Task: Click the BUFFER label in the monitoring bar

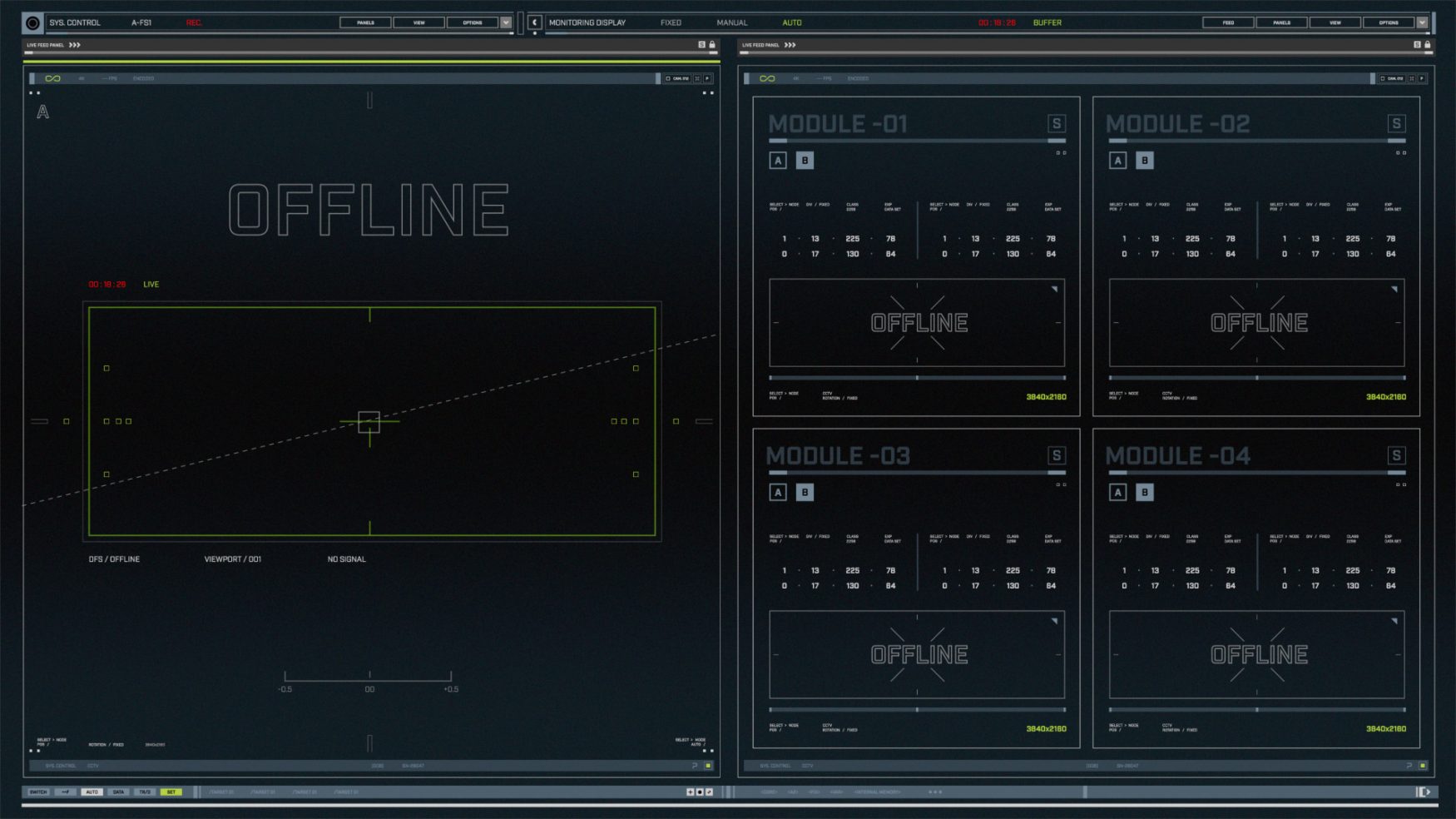Action: 1047,22
